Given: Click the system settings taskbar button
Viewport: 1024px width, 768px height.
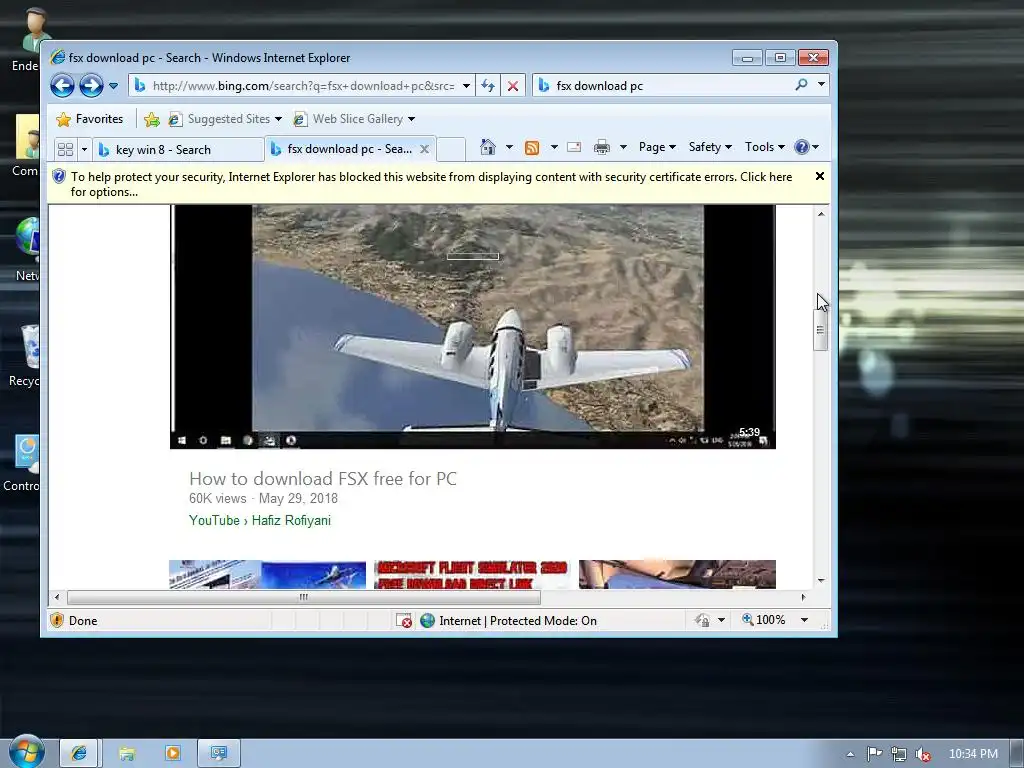Looking at the screenshot, I should click(x=219, y=753).
